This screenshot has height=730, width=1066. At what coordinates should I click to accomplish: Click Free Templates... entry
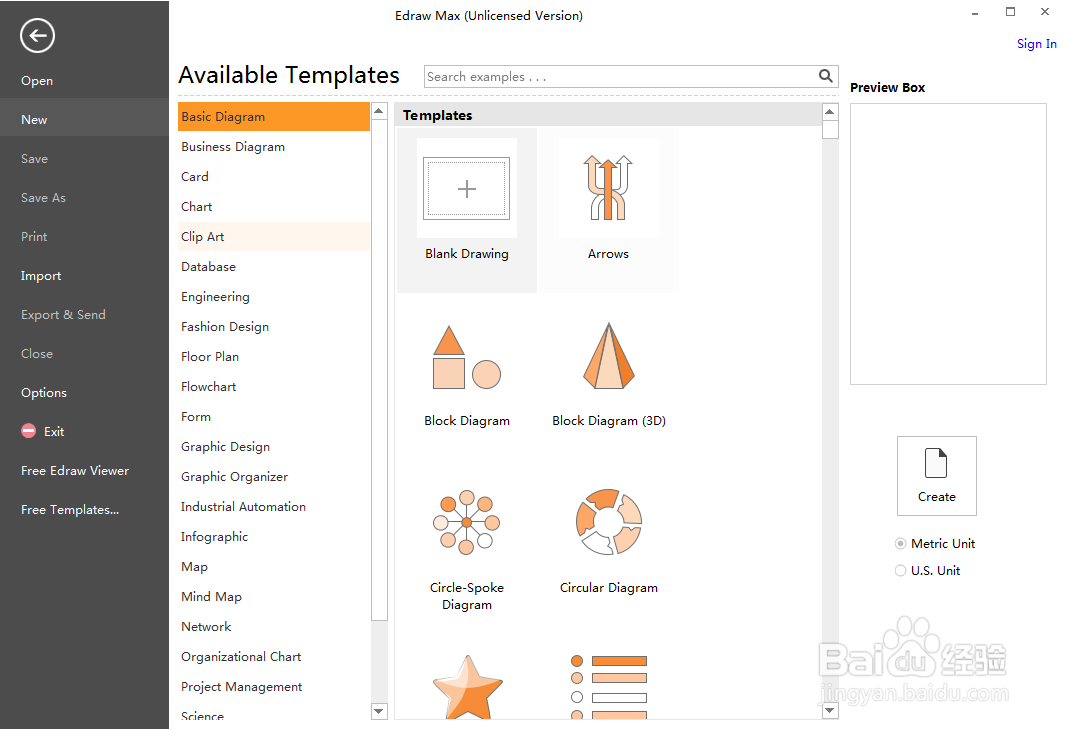pyautogui.click(x=70, y=510)
